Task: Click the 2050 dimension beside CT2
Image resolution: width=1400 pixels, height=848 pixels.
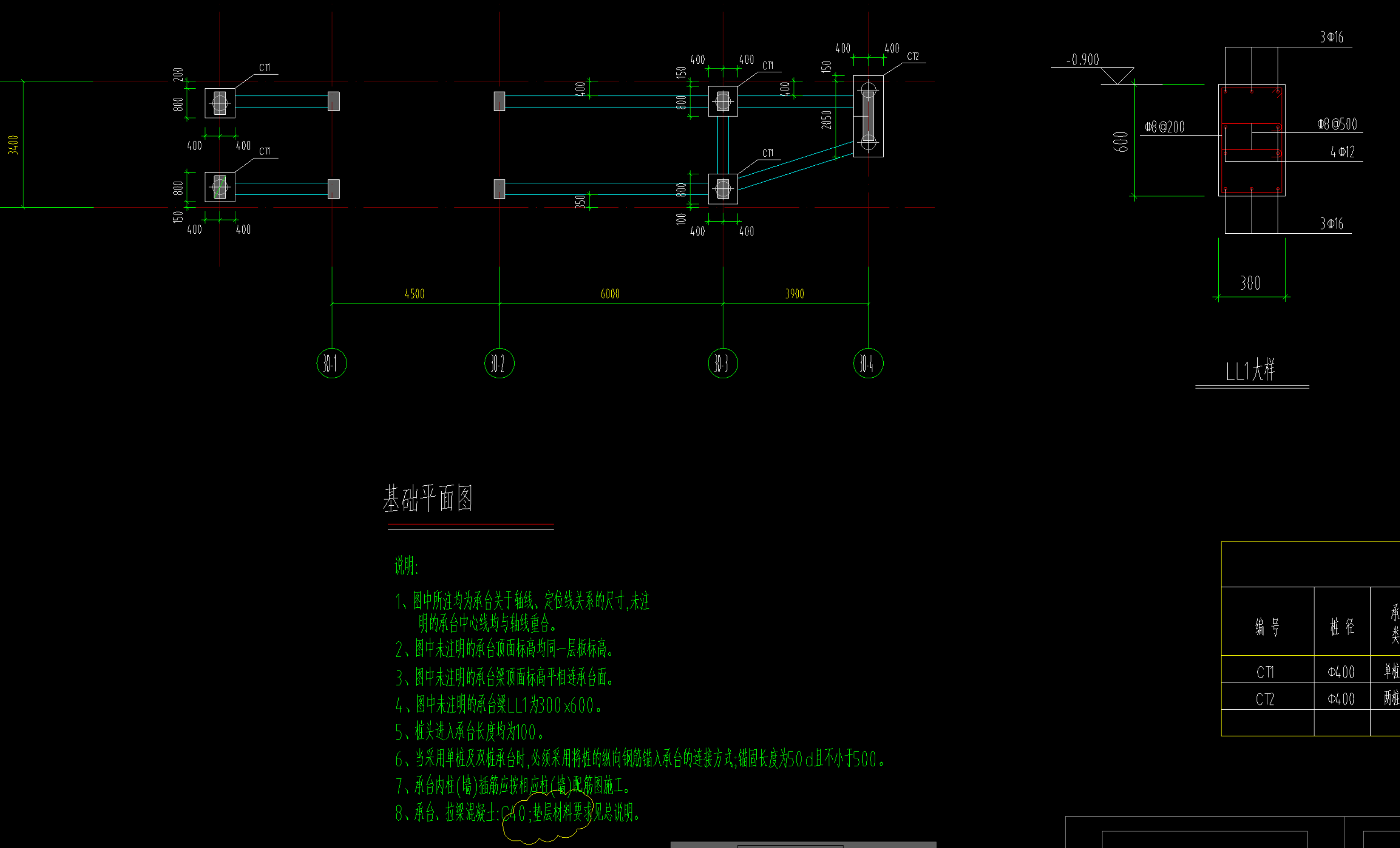Action: (826, 120)
